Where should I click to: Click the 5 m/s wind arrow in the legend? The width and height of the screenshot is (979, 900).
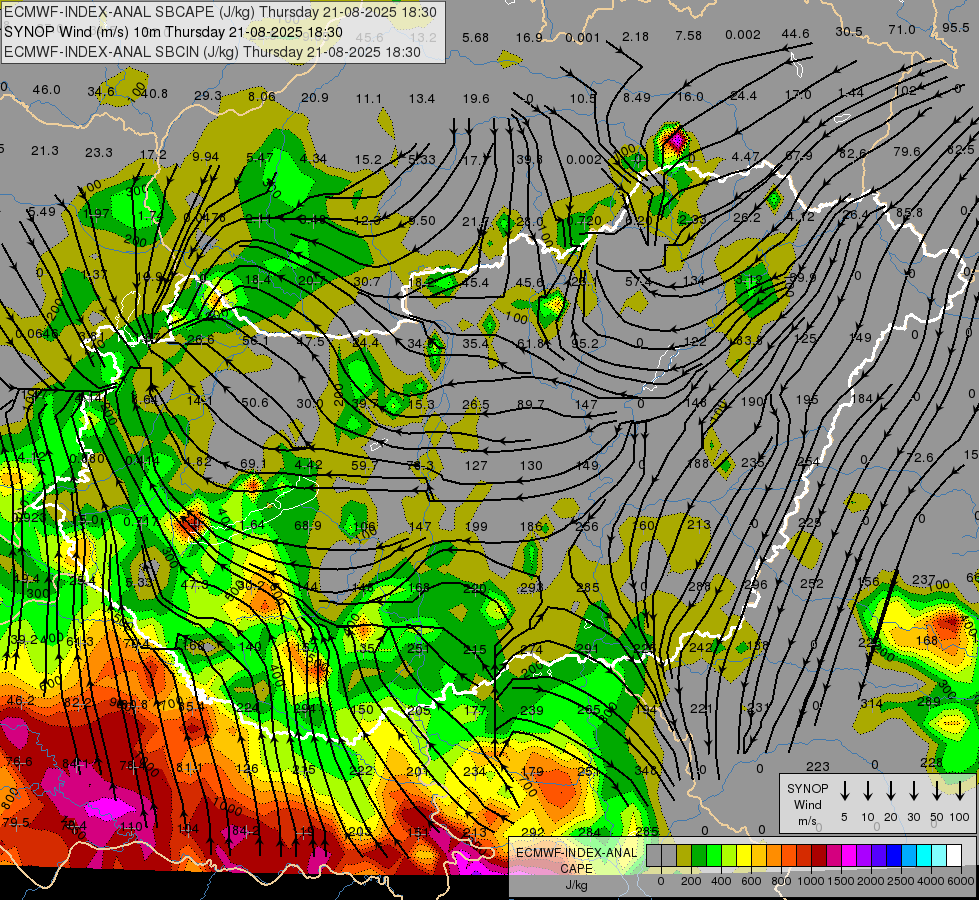point(844,790)
